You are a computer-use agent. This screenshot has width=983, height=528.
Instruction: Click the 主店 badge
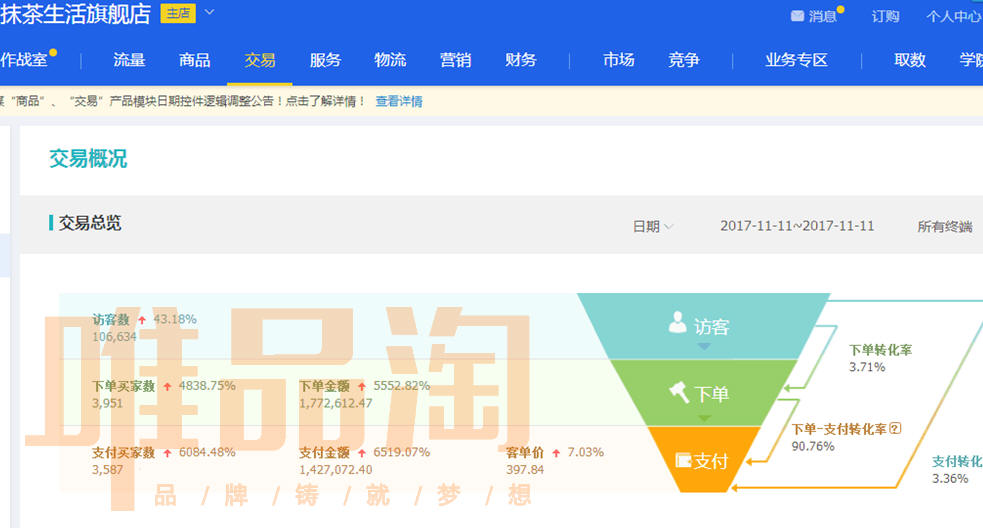click(178, 13)
